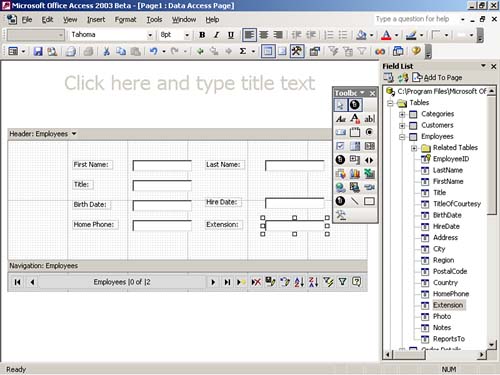Screen dimensions: 500x375
Task: Toggle the Field List button
Action: pos(268,51)
